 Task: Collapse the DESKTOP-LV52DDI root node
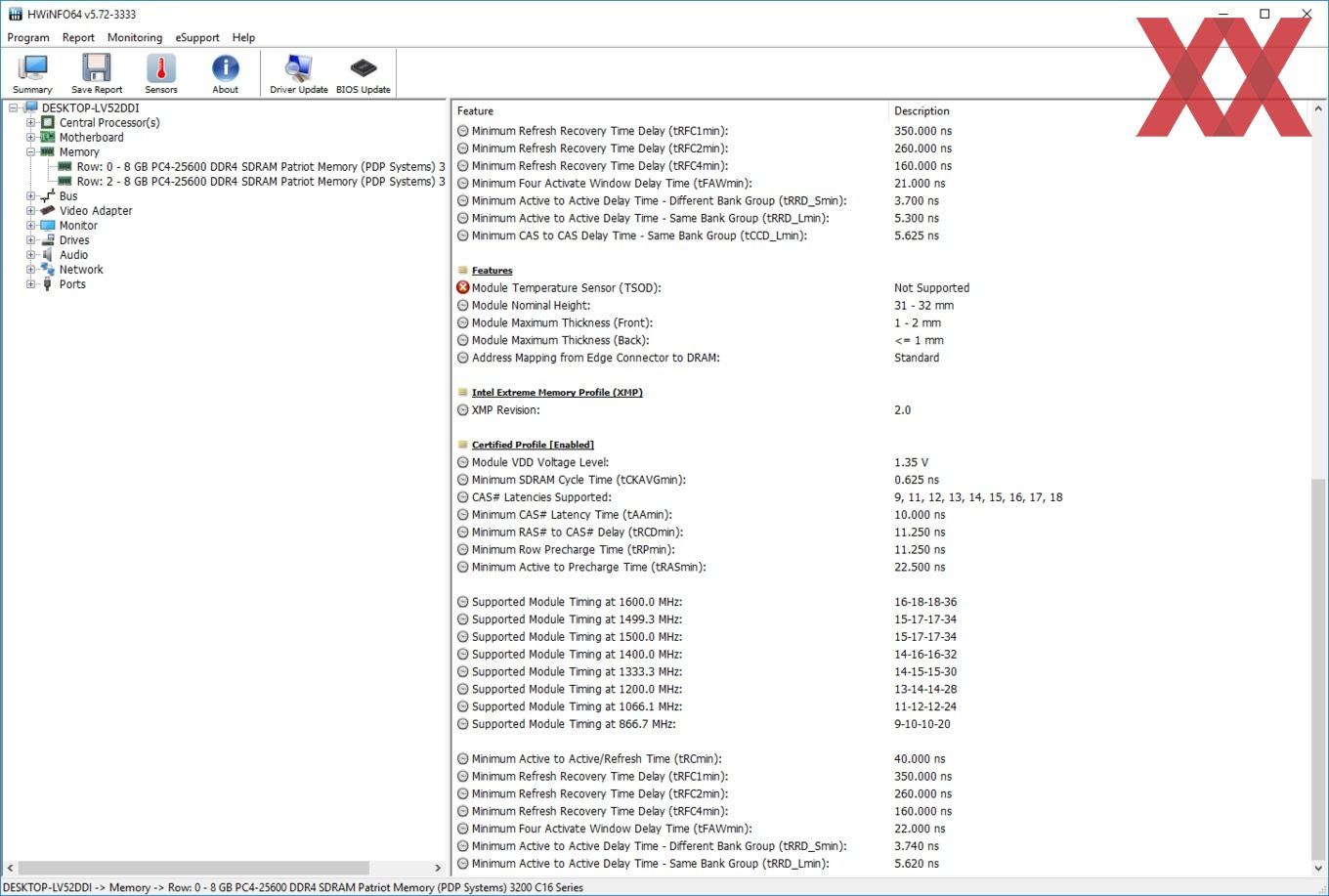[14, 107]
